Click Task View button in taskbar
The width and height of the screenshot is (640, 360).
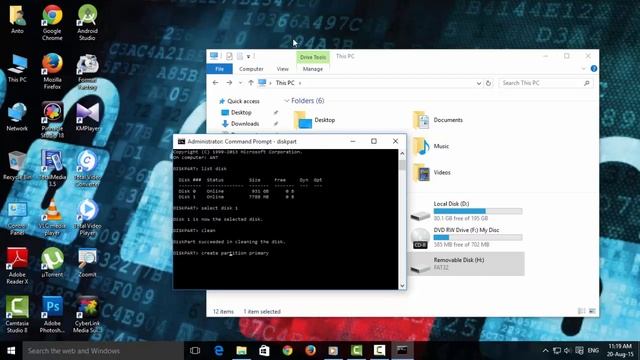[195, 350]
